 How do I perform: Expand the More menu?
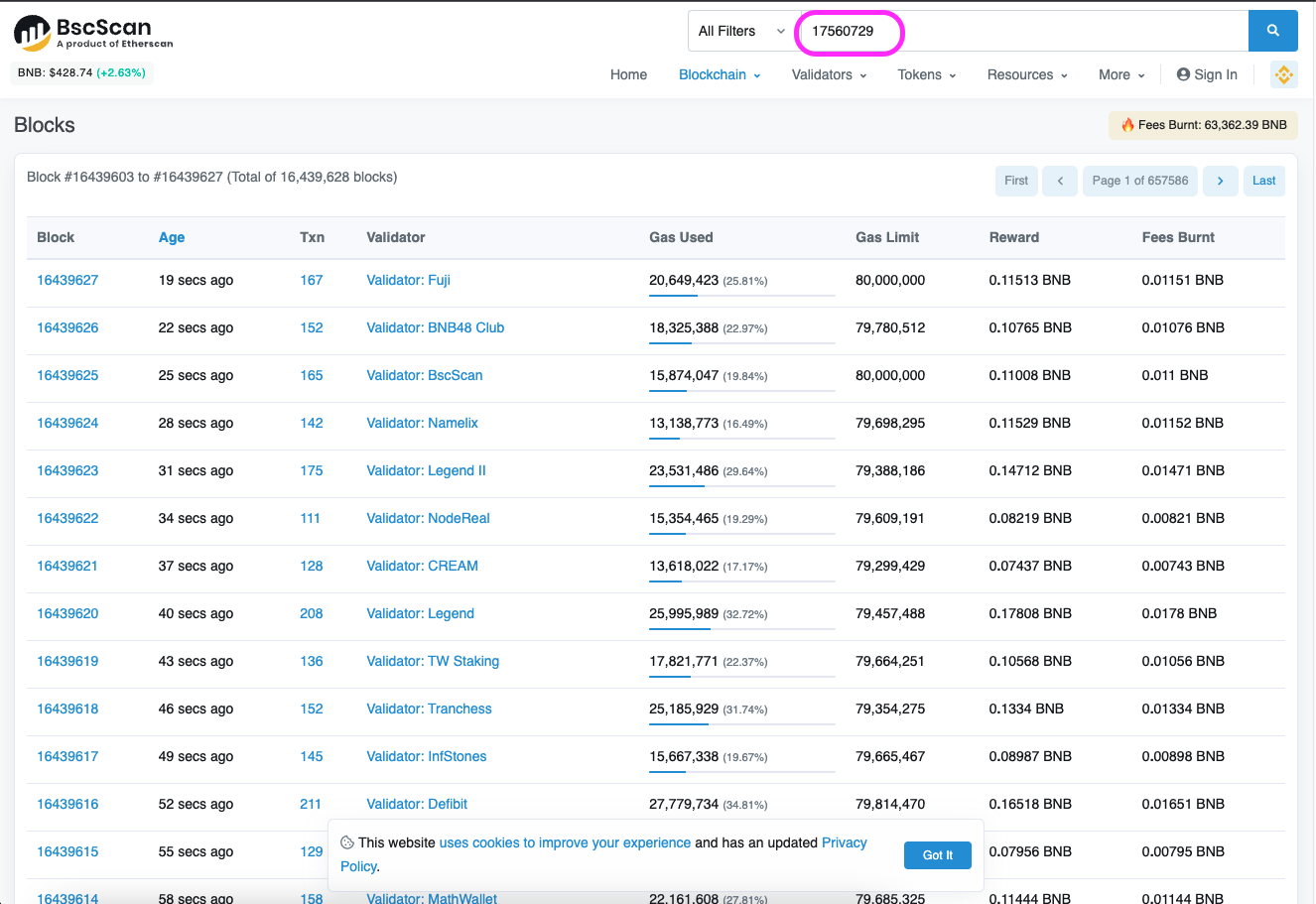[1121, 74]
